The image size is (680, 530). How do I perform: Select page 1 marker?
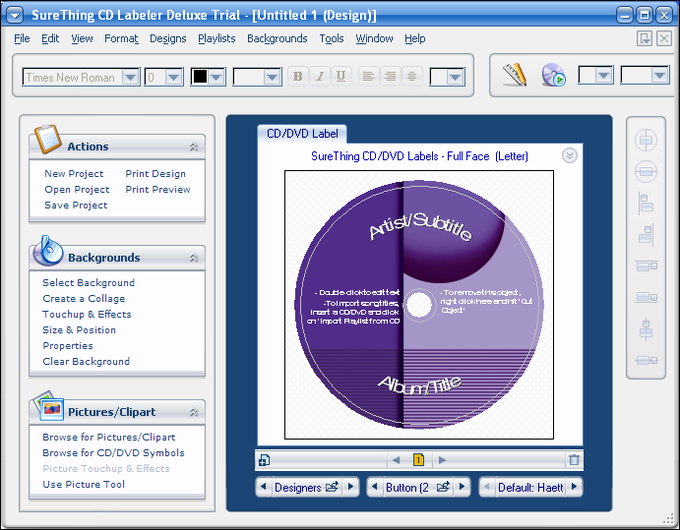pos(418,459)
